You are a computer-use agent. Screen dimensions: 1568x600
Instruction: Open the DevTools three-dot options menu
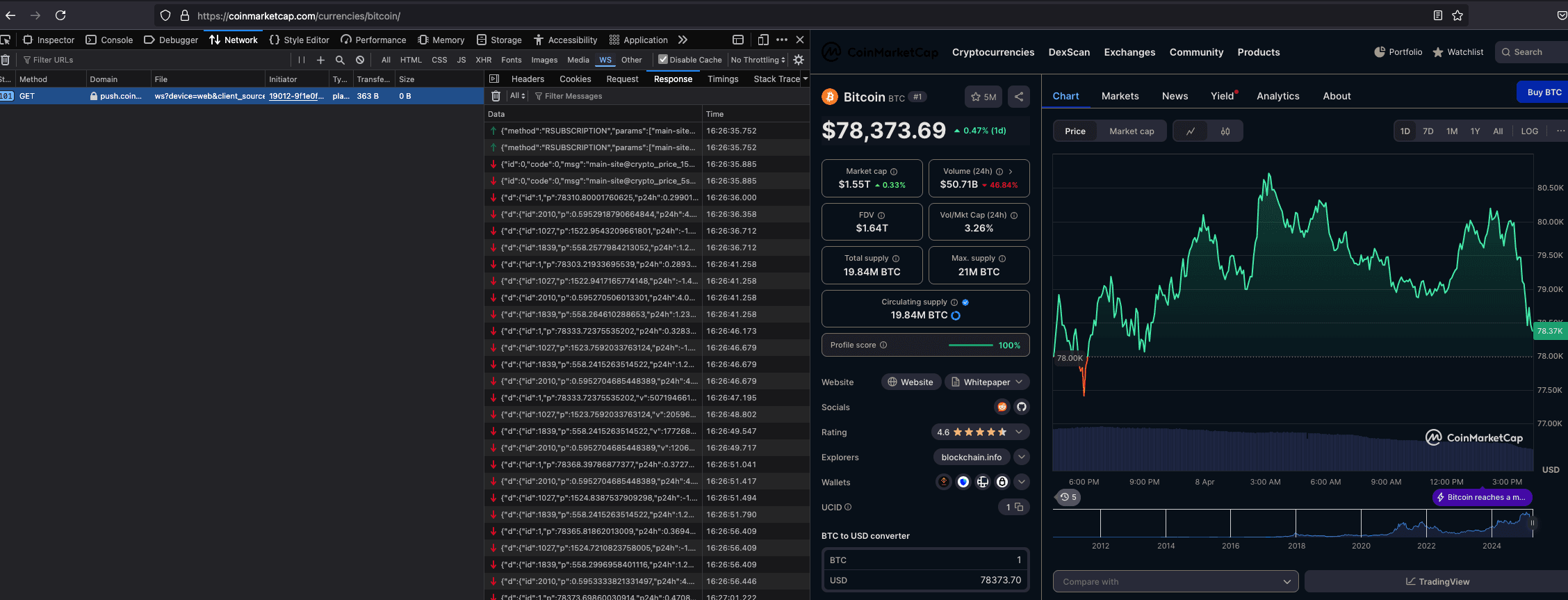[x=782, y=40]
